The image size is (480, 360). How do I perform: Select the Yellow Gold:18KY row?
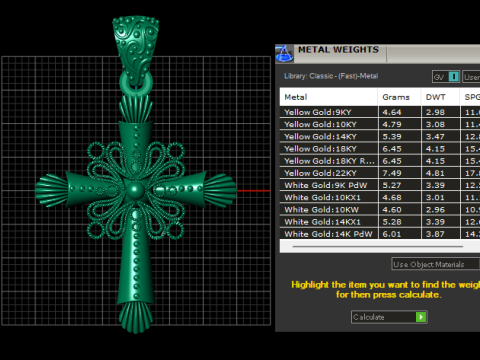tap(380, 149)
